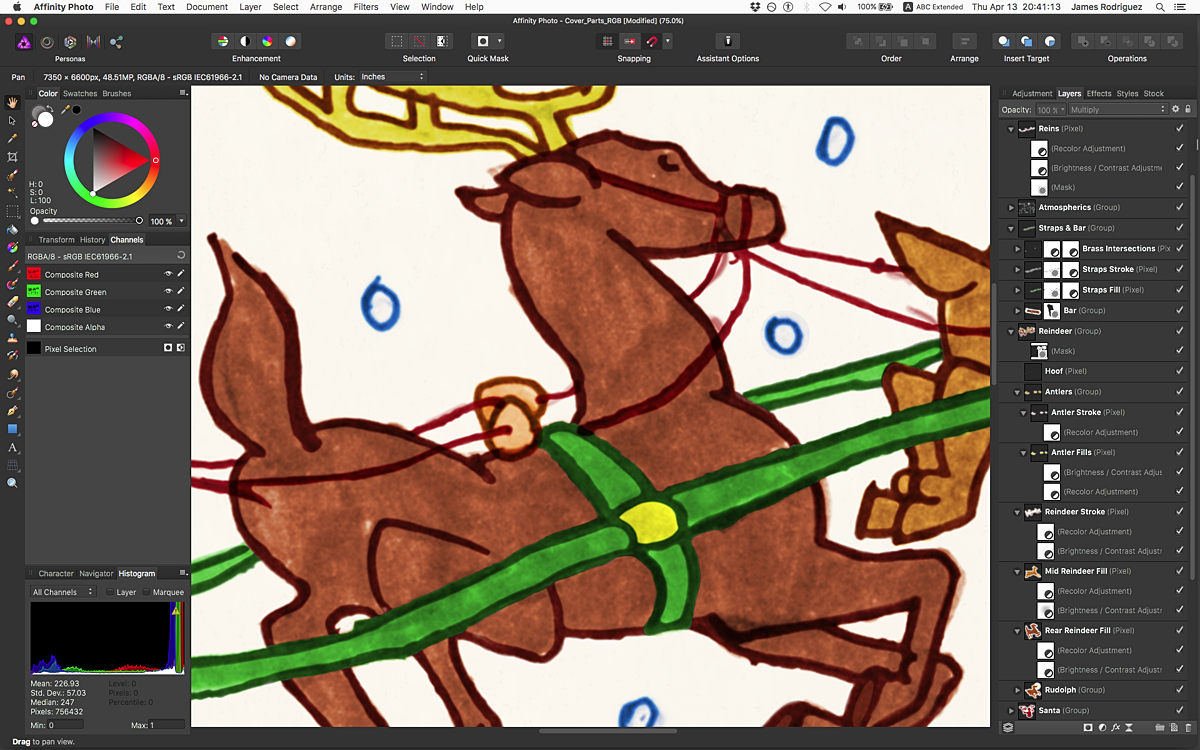Open the Filters menu

point(365,7)
